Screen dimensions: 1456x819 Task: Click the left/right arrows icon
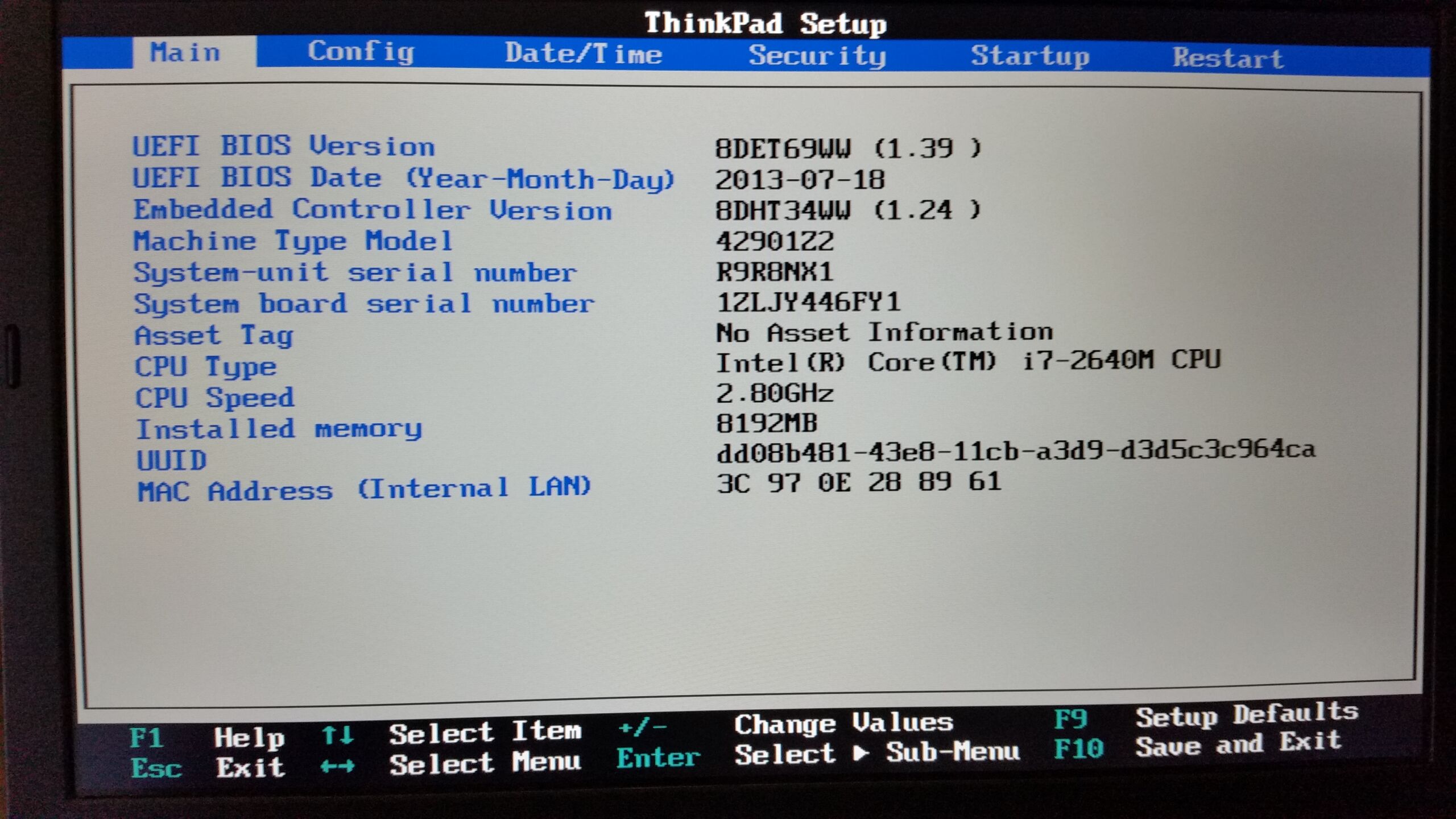[338, 767]
